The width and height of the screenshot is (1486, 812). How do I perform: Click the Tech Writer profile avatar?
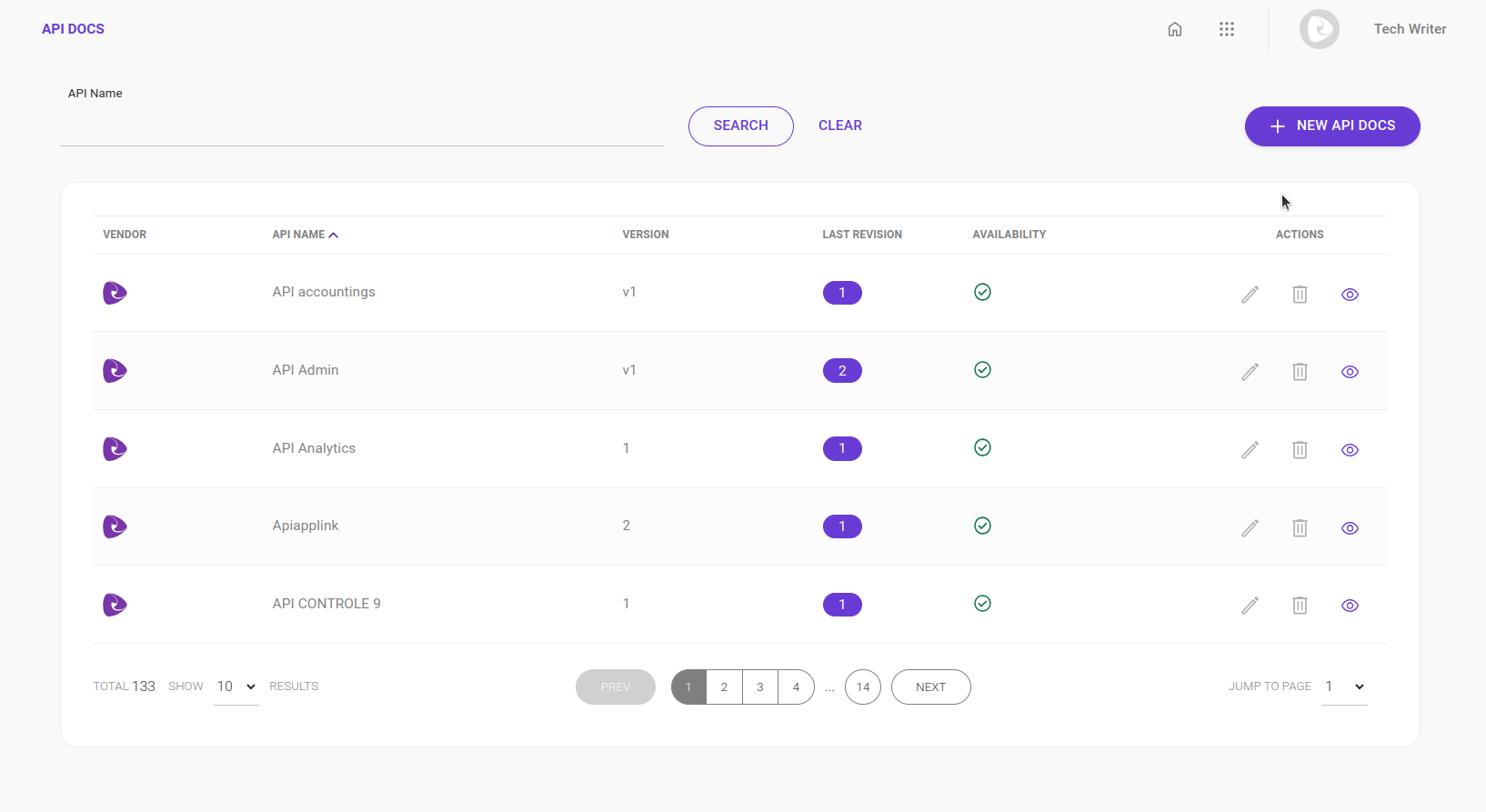click(1319, 29)
